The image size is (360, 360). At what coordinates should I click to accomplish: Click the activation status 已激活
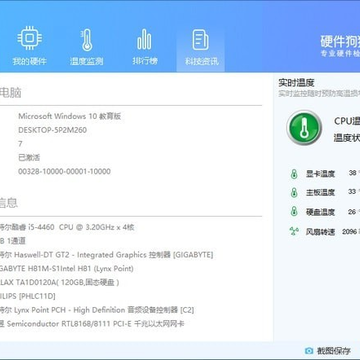[x=29, y=158]
